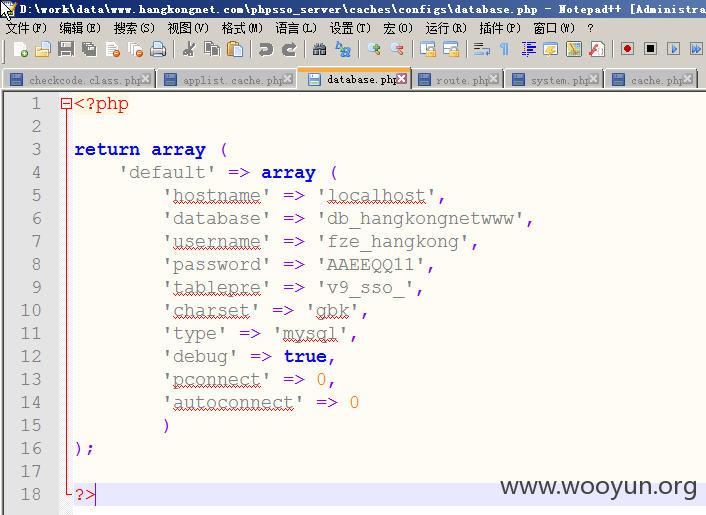Click the 'db_hangkongnetwww' database value
This screenshot has height=515, width=706.
point(420,219)
